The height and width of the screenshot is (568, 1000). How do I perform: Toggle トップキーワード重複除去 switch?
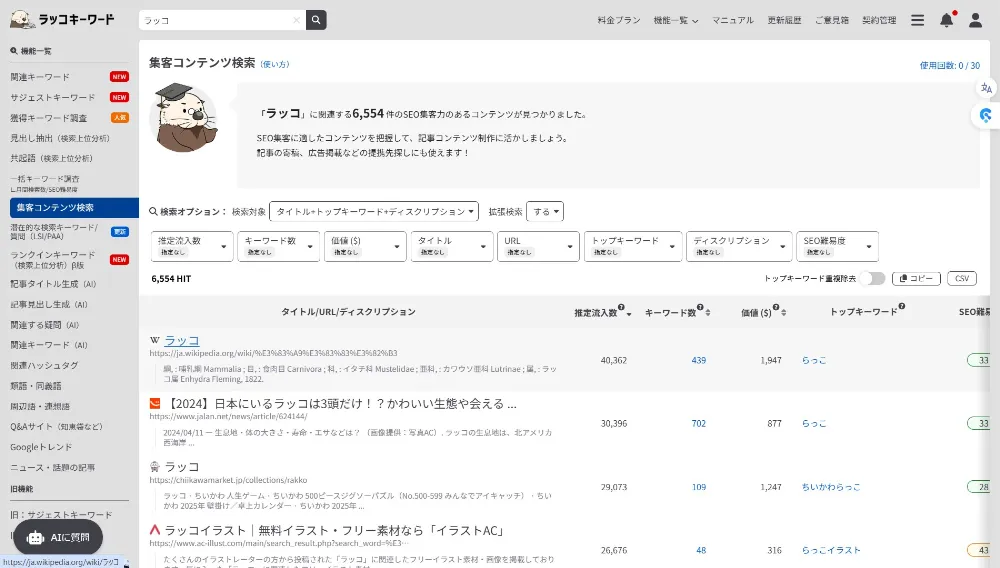tap(872, 279)
